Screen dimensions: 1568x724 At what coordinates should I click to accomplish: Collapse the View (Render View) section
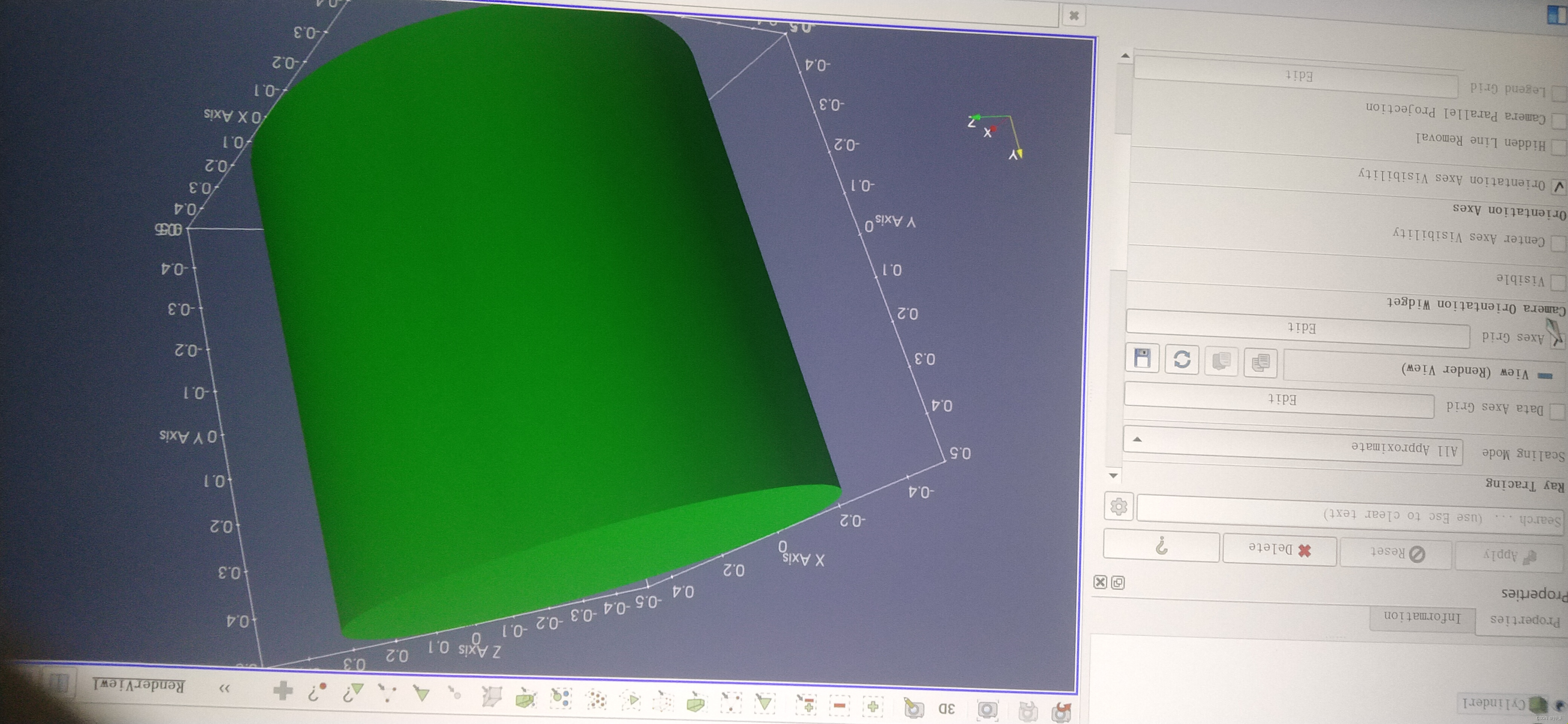(1545, 376)
